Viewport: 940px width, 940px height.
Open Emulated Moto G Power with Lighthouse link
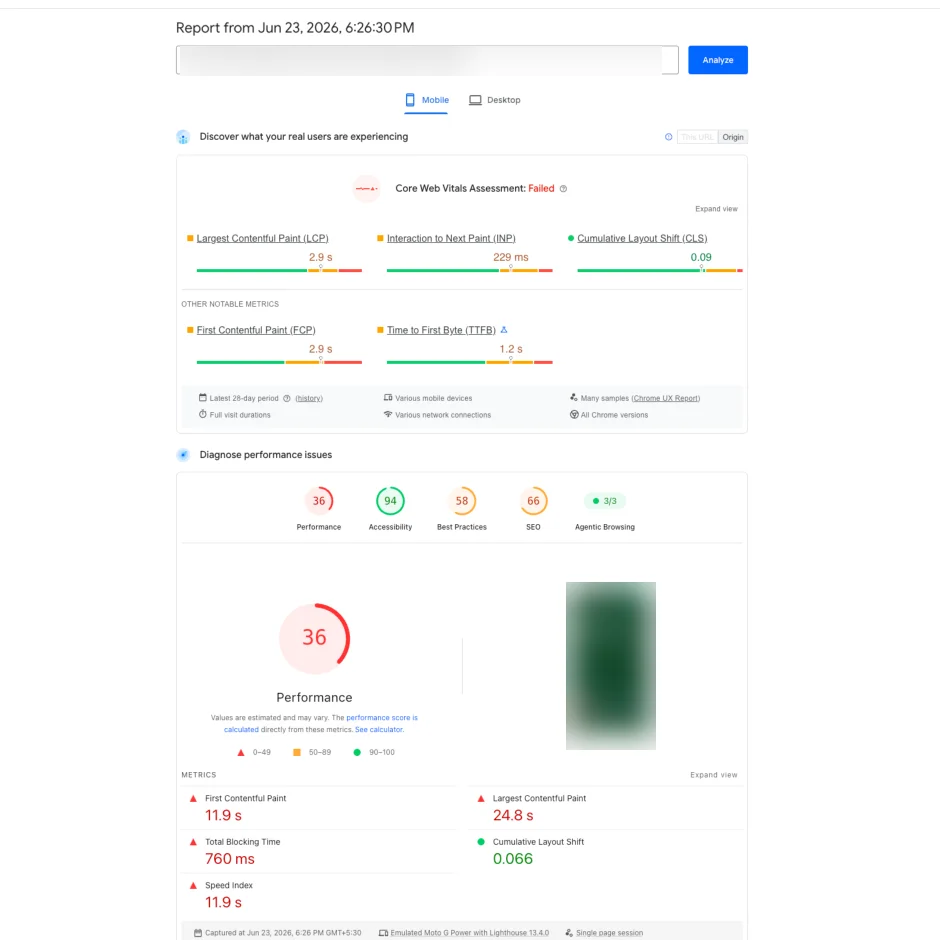469,933
